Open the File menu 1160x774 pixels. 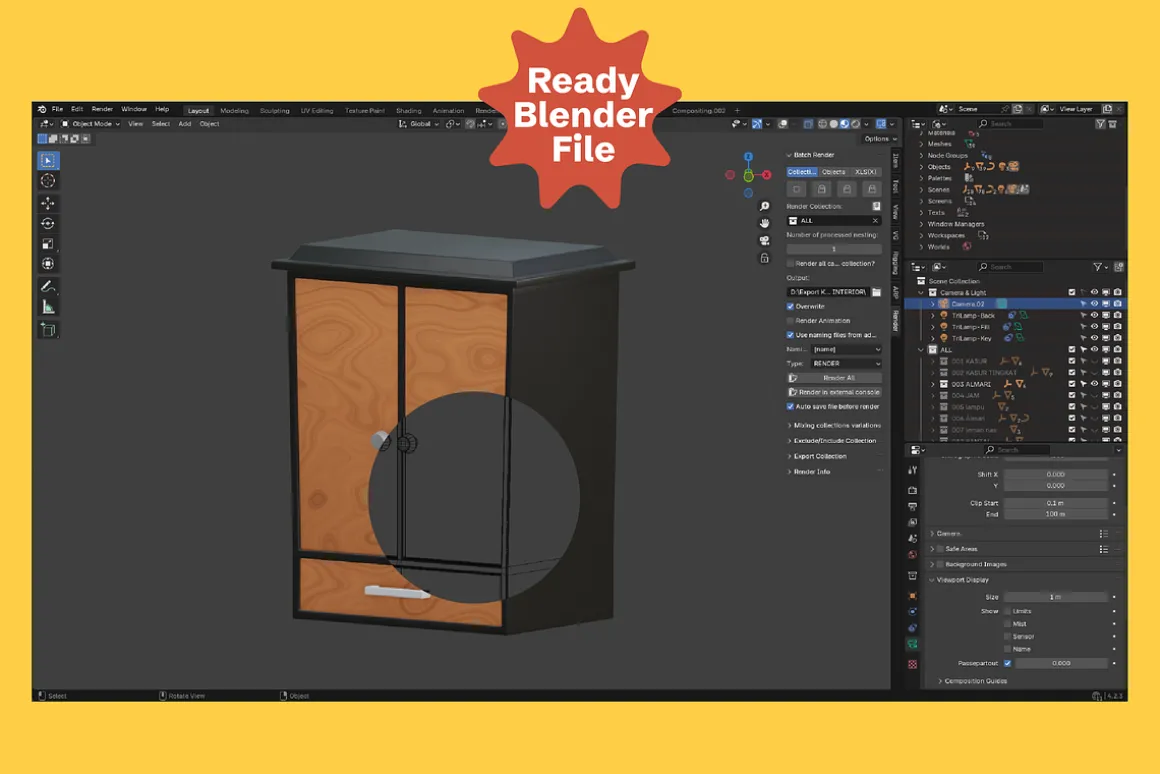click(x=57, y=109)
